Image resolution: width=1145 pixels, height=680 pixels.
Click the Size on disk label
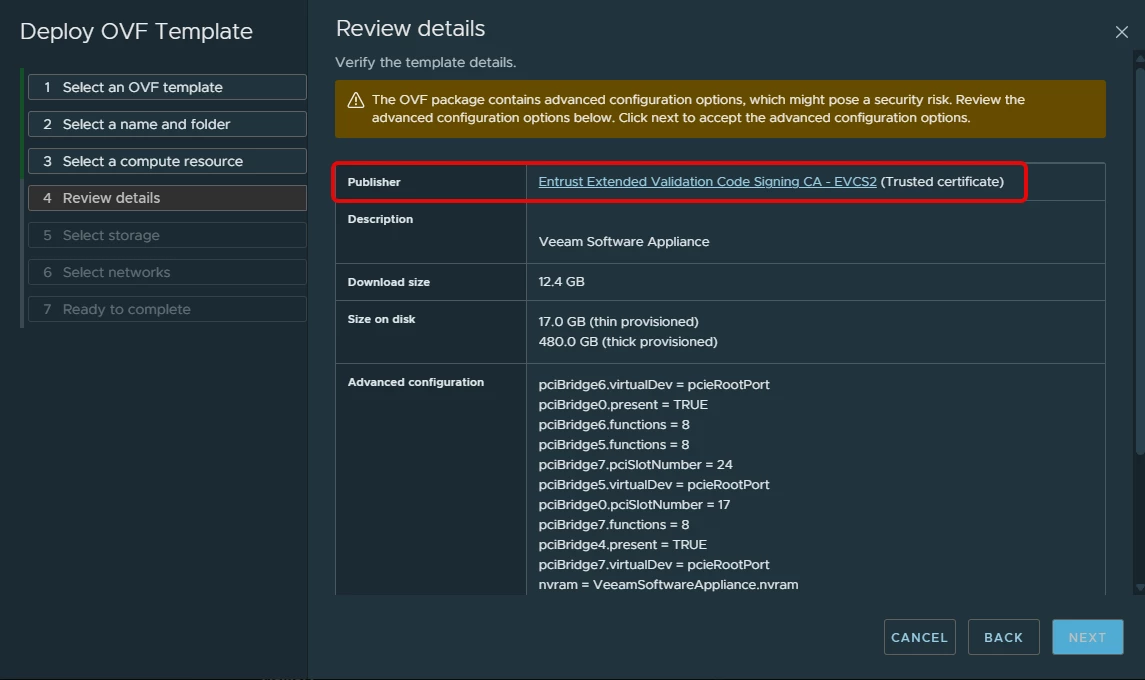[381, 319]
